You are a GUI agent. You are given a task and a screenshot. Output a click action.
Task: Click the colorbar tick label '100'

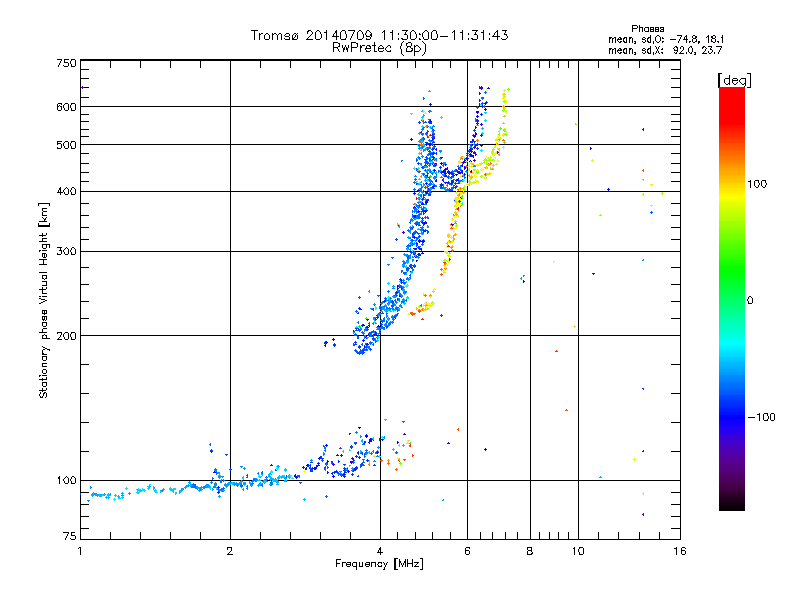tap(757, 184)
